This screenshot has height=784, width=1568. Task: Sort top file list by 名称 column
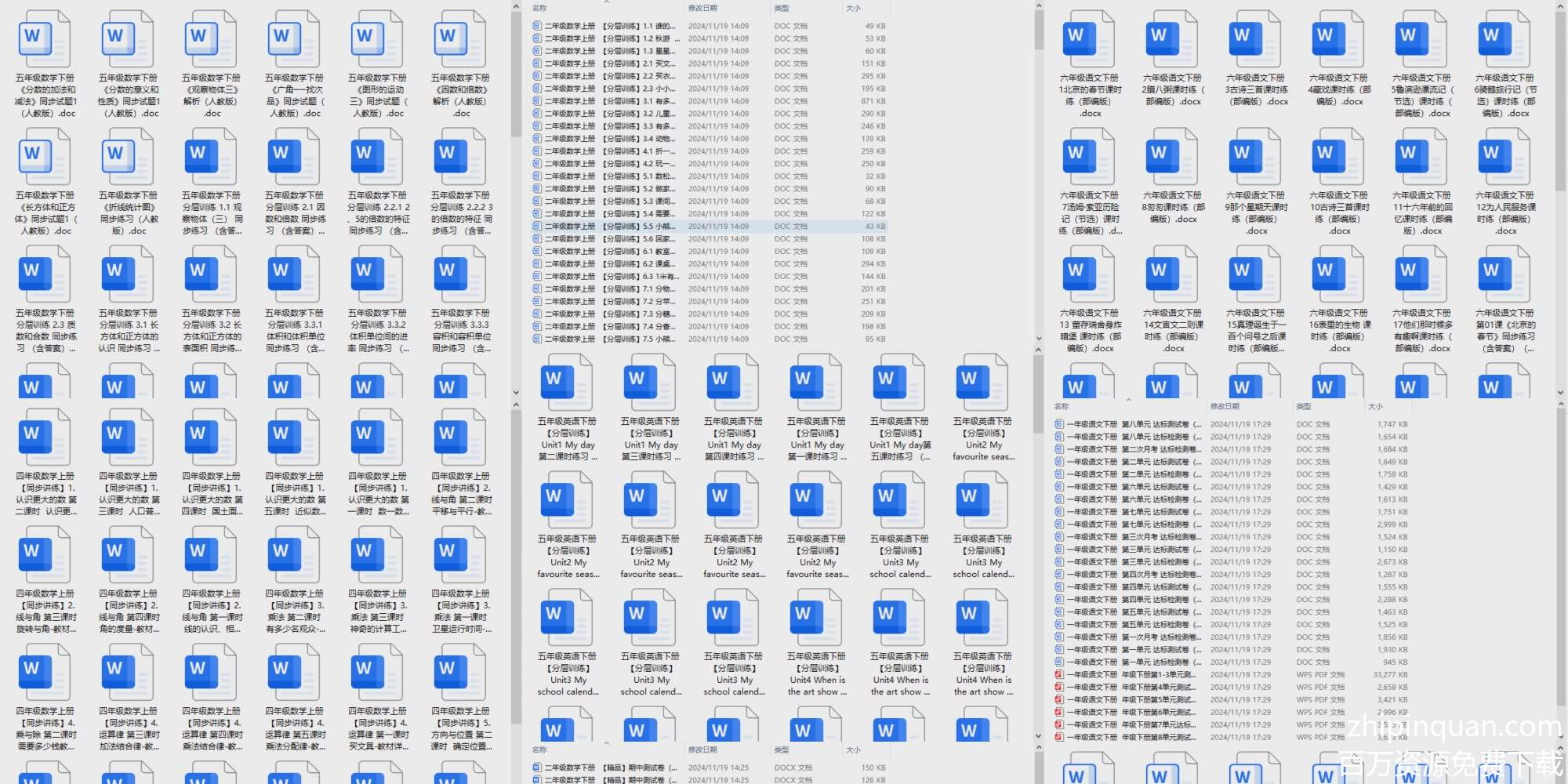tap(540, 9)
